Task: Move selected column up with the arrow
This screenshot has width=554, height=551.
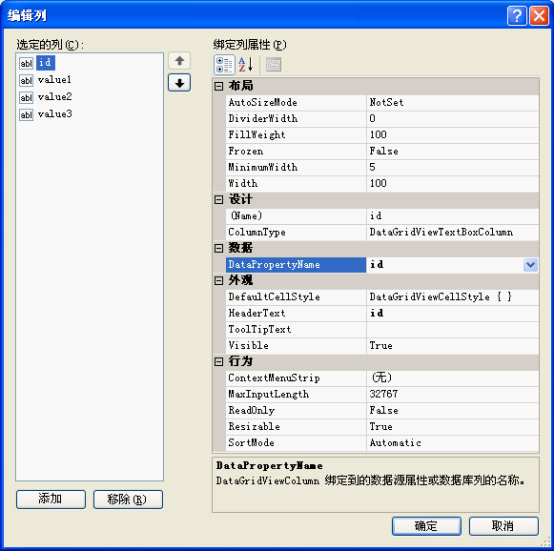Action: click(x=179, y=61)
